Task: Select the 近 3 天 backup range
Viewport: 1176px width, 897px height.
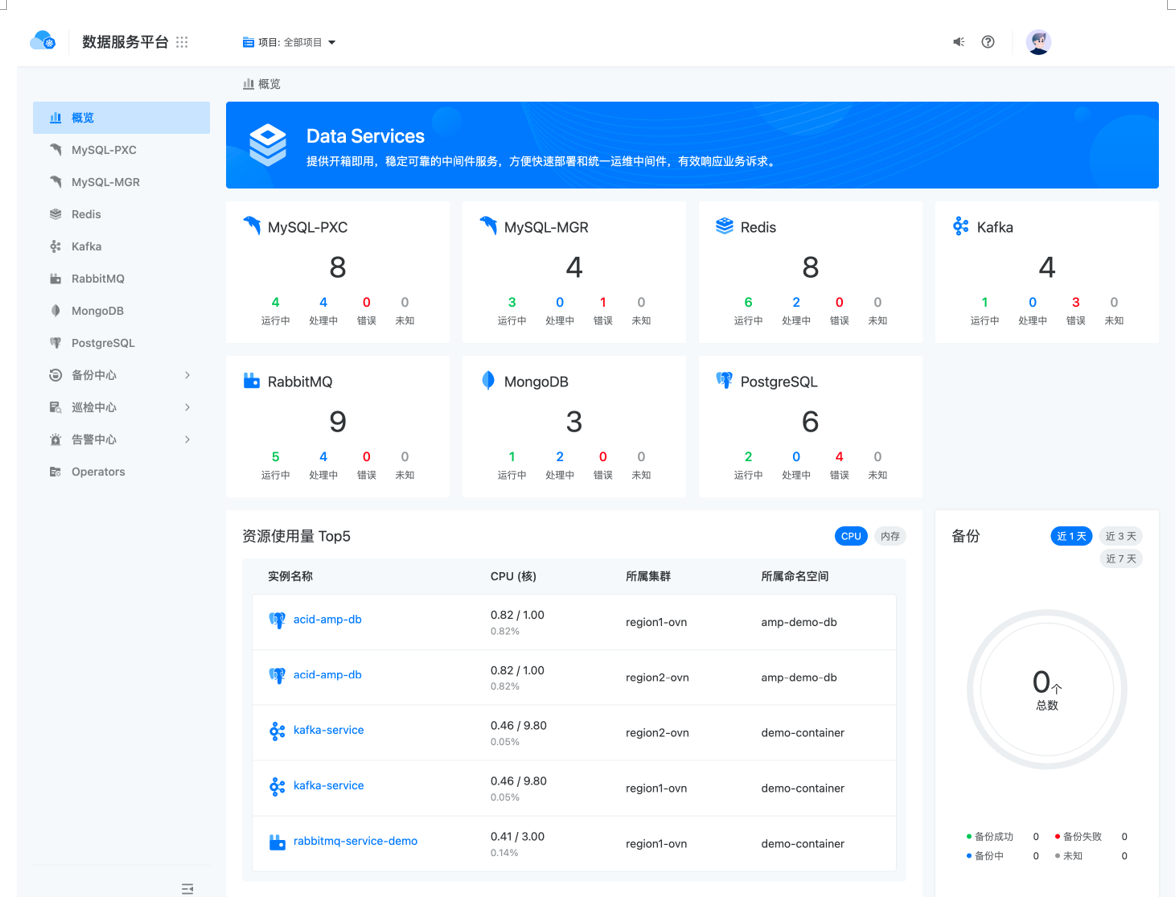Action: point(1120,536)
